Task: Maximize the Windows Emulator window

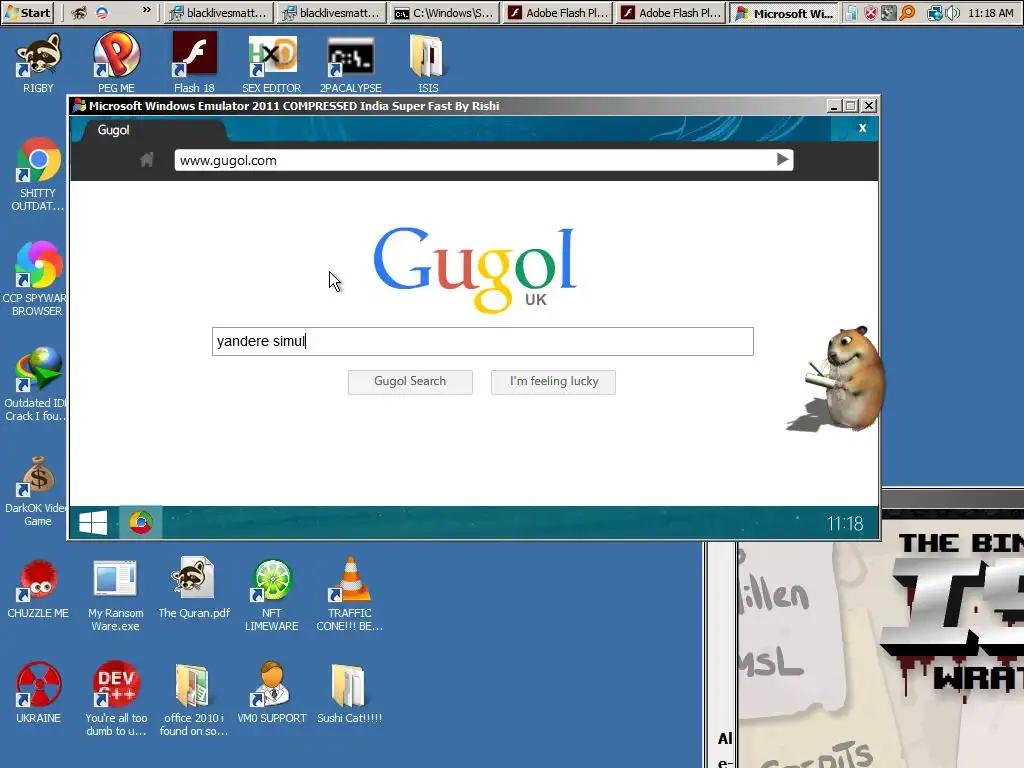Action: pyautogui.click(x=851, y=106)
